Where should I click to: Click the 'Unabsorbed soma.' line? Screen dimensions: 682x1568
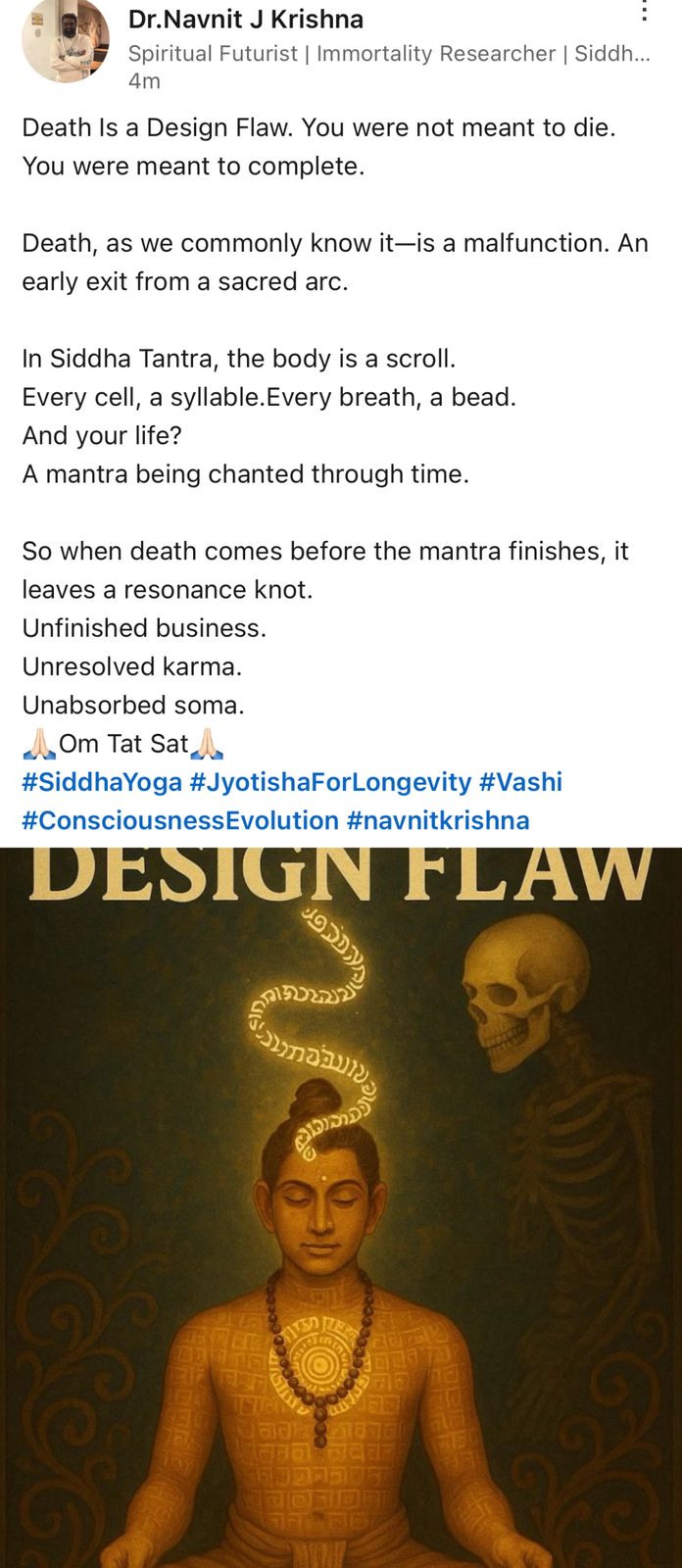pos(133,705)
